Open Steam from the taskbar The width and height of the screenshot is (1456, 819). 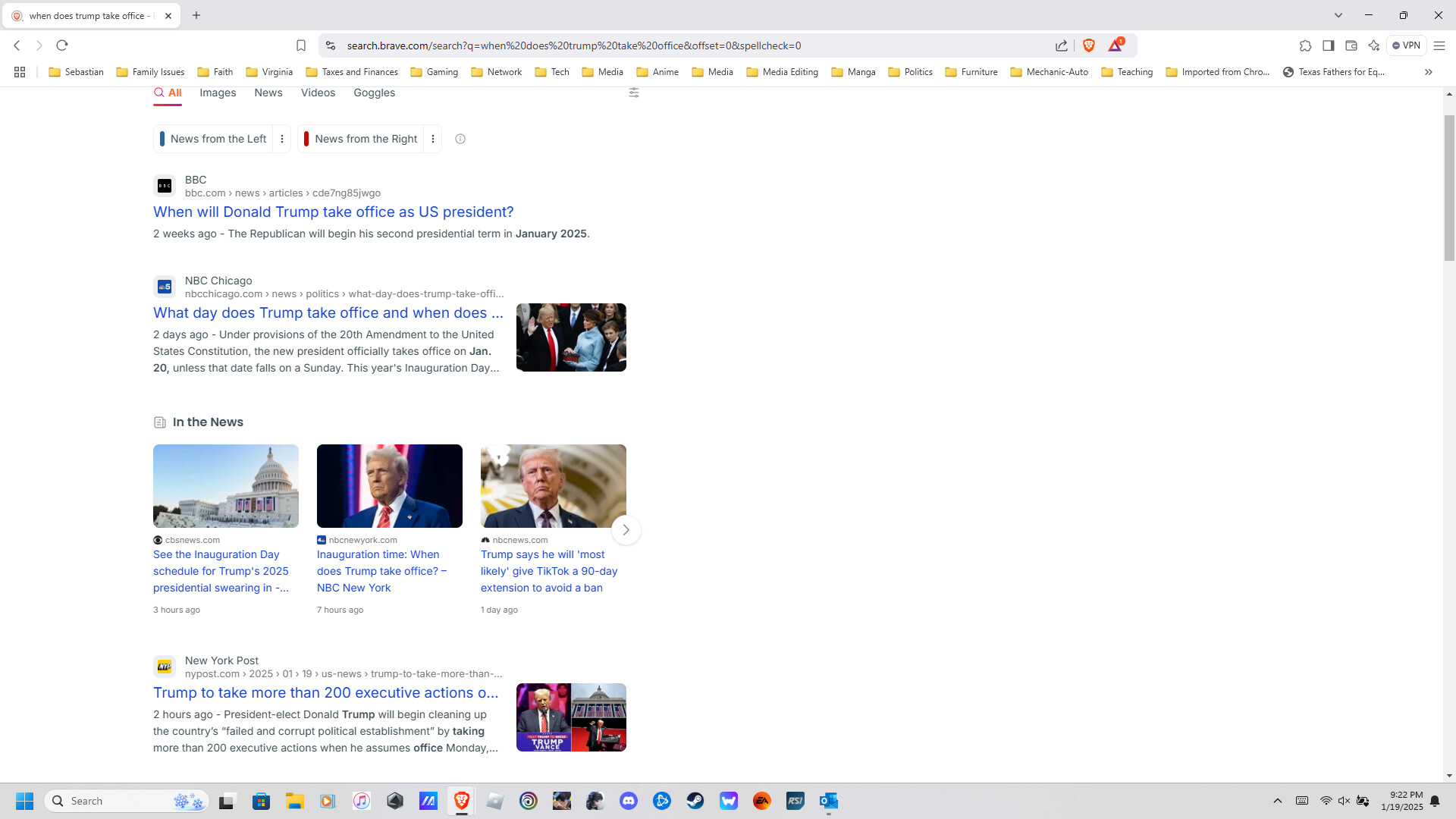coord(695,801)
